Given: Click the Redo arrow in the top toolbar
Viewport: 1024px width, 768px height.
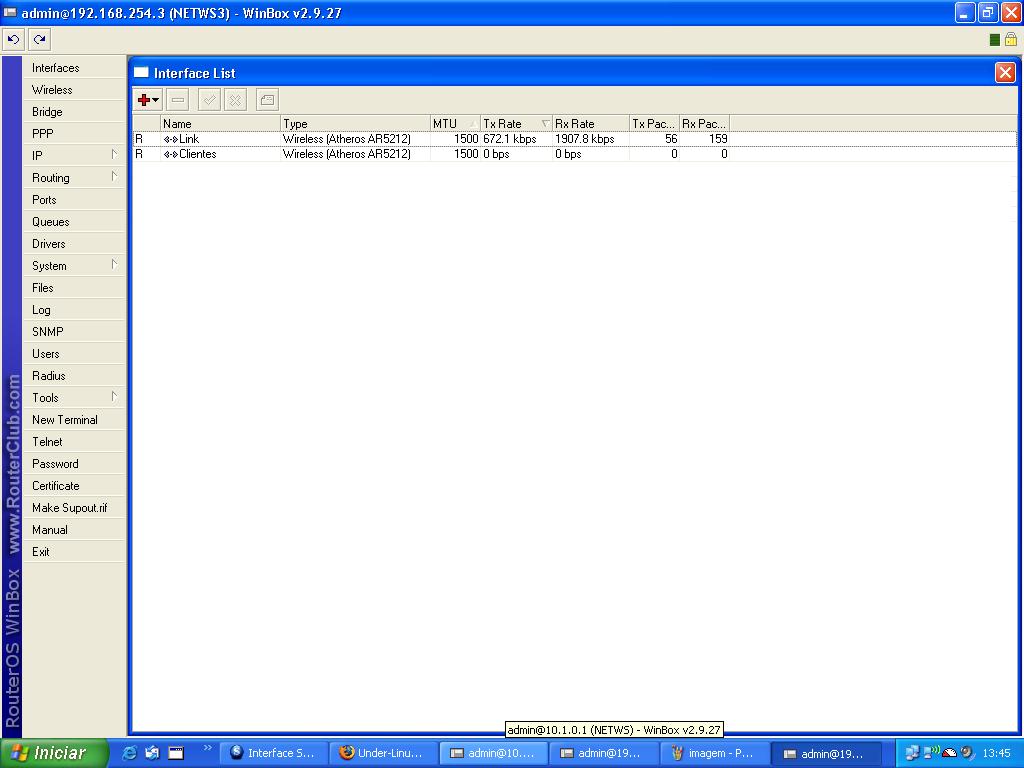Looking at the screenshot, I should (x=40, y=40).
